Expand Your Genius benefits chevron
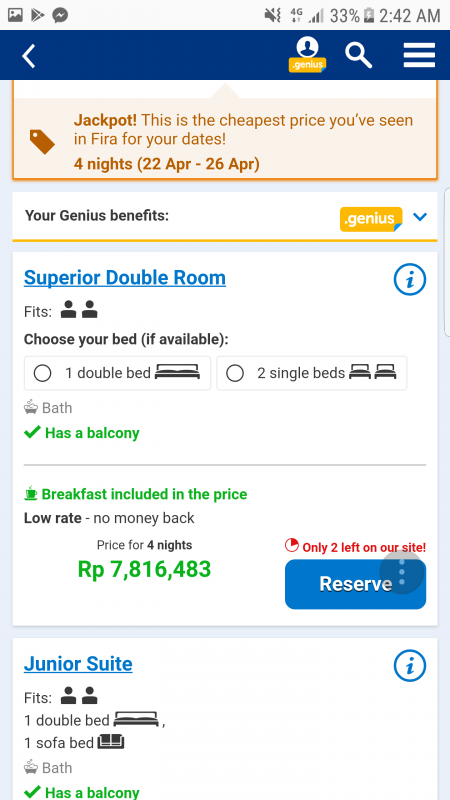 click(419, 217)
